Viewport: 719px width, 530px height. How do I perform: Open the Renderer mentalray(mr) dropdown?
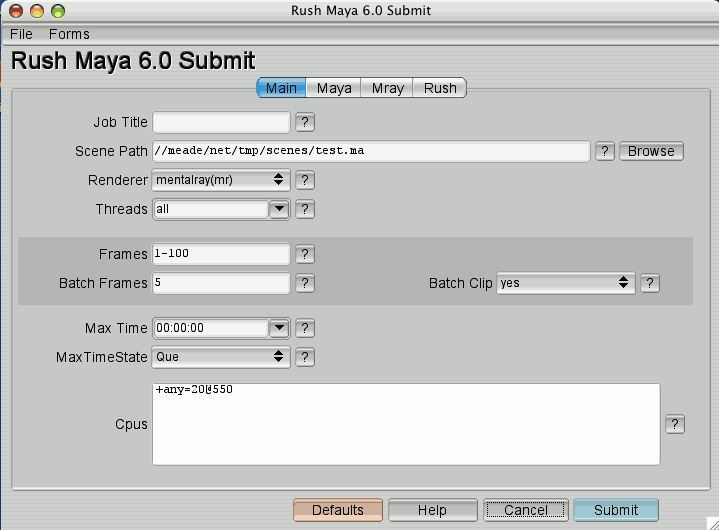tap(221, 180)
